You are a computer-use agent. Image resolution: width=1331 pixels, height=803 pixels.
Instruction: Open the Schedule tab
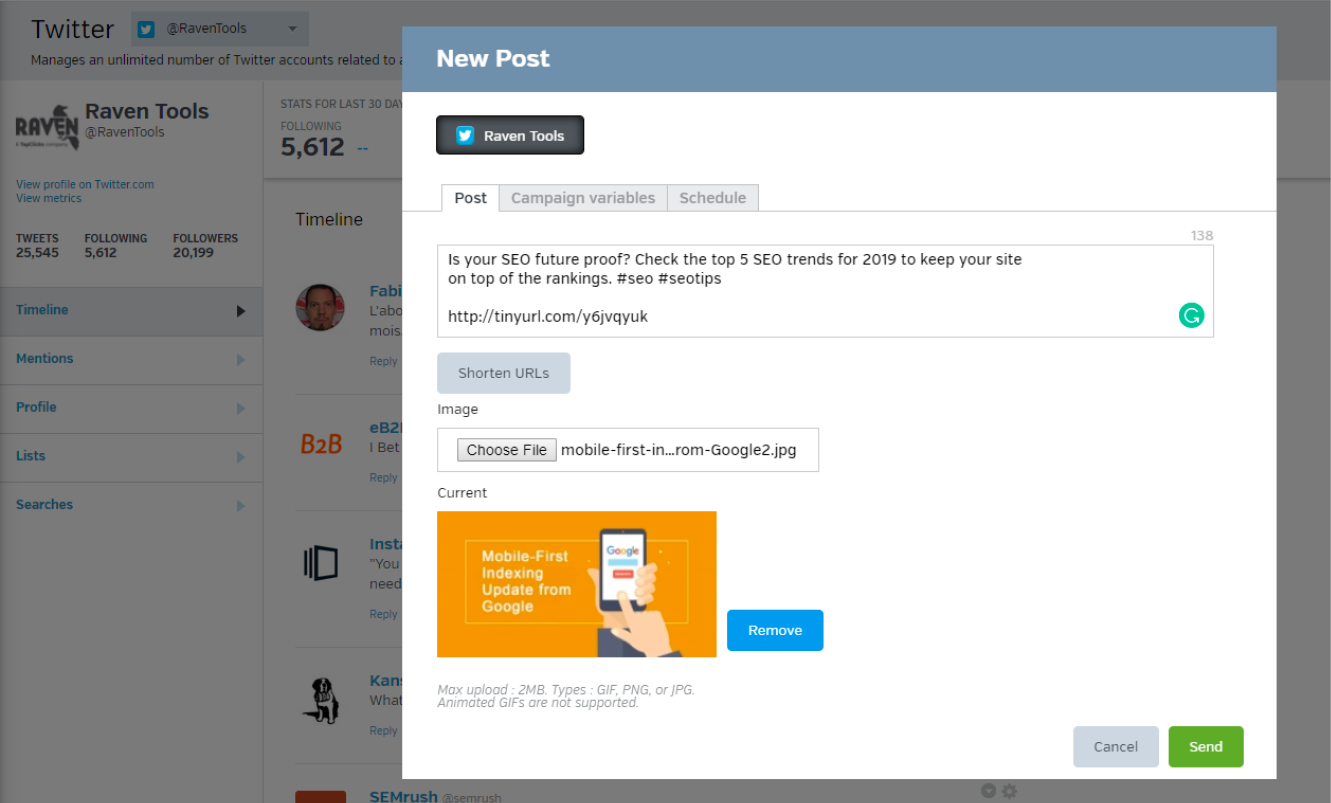[x=713, y=198]
